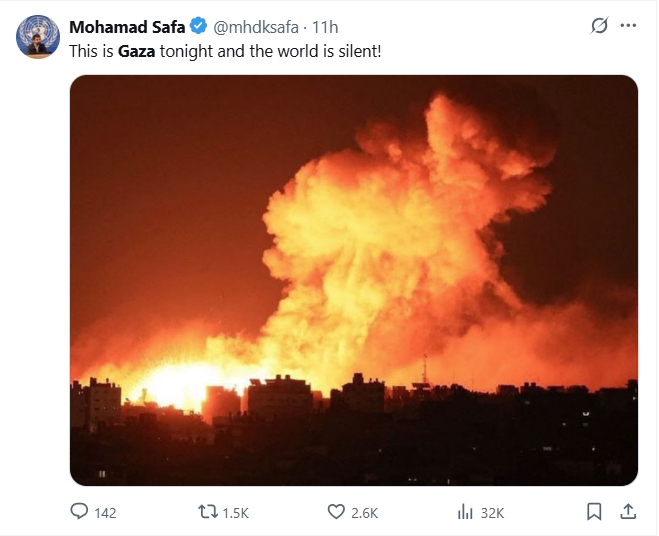Click the Grok icon on the post
The height and width of the screenshot is (536, 659).
coord(599,25)
